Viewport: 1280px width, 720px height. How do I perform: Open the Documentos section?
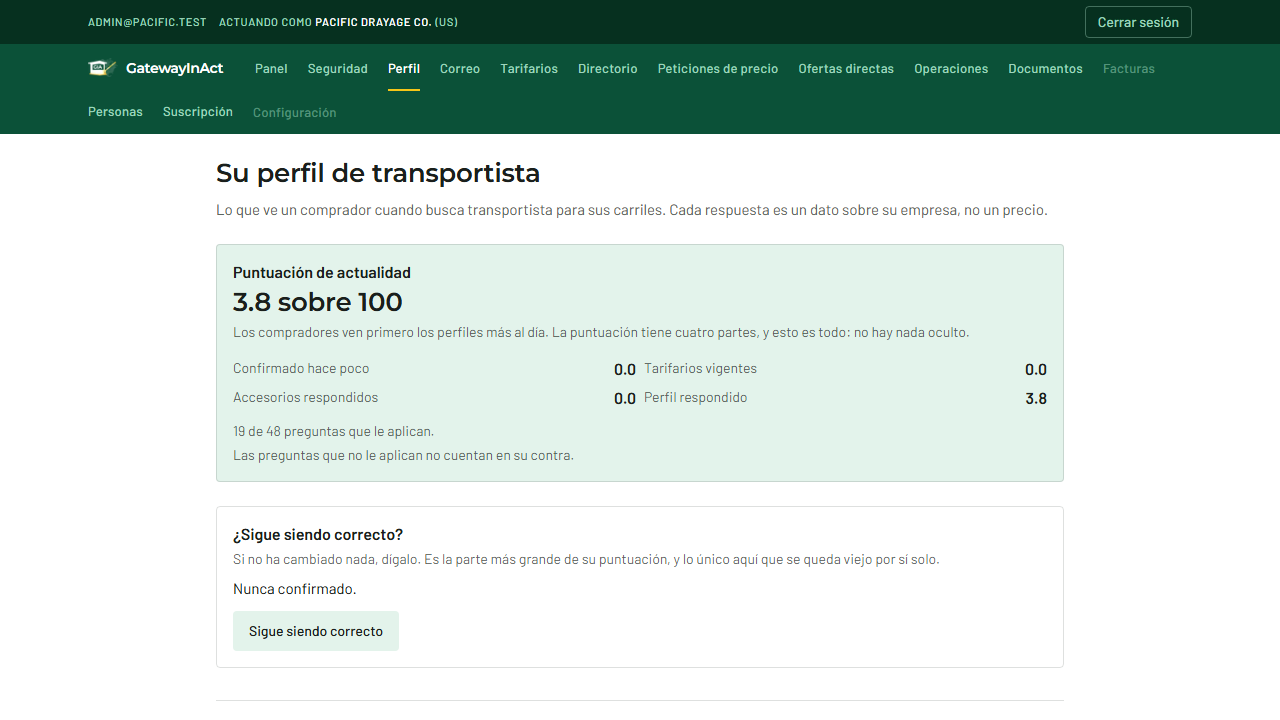click(x=1045, y=69)
